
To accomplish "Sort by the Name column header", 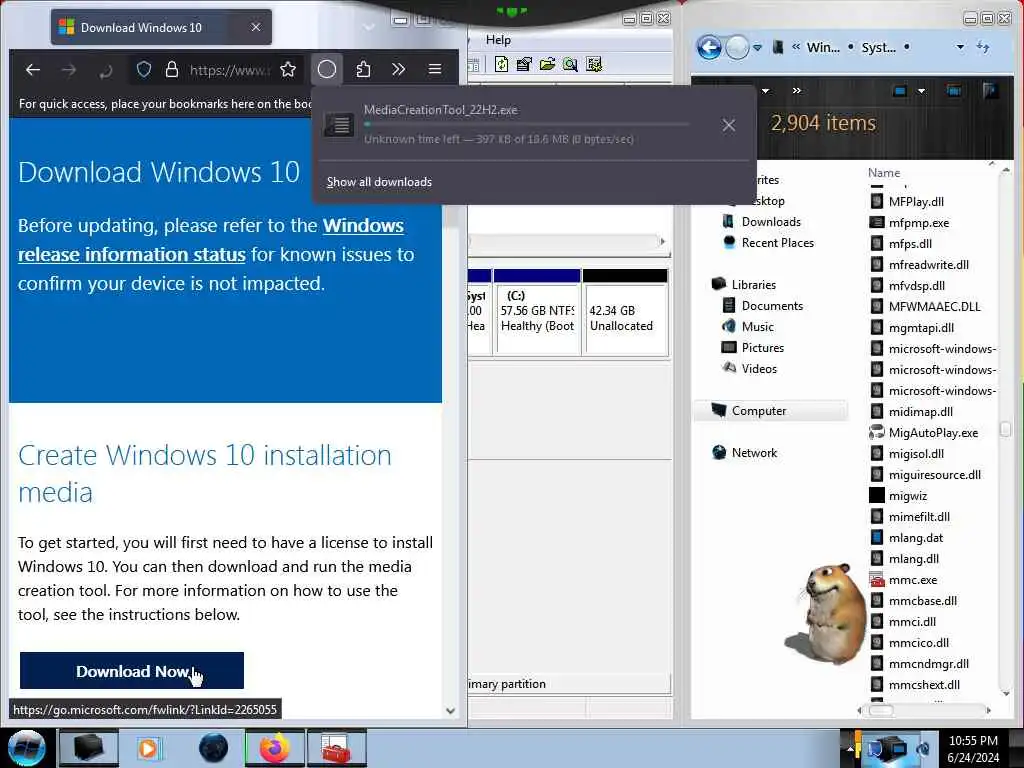I will coord(884,172).
